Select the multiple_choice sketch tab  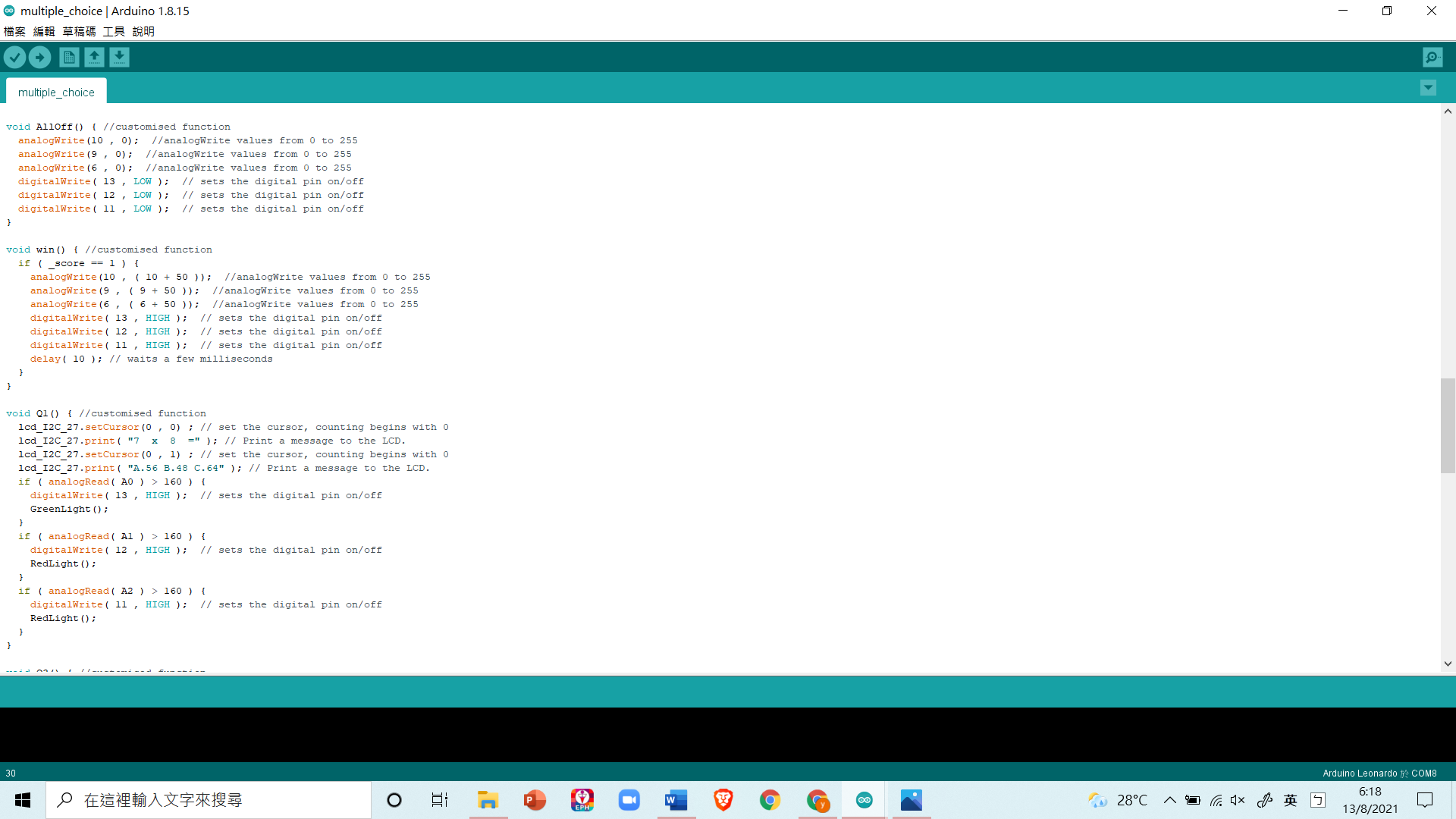(x=56, y=92)
